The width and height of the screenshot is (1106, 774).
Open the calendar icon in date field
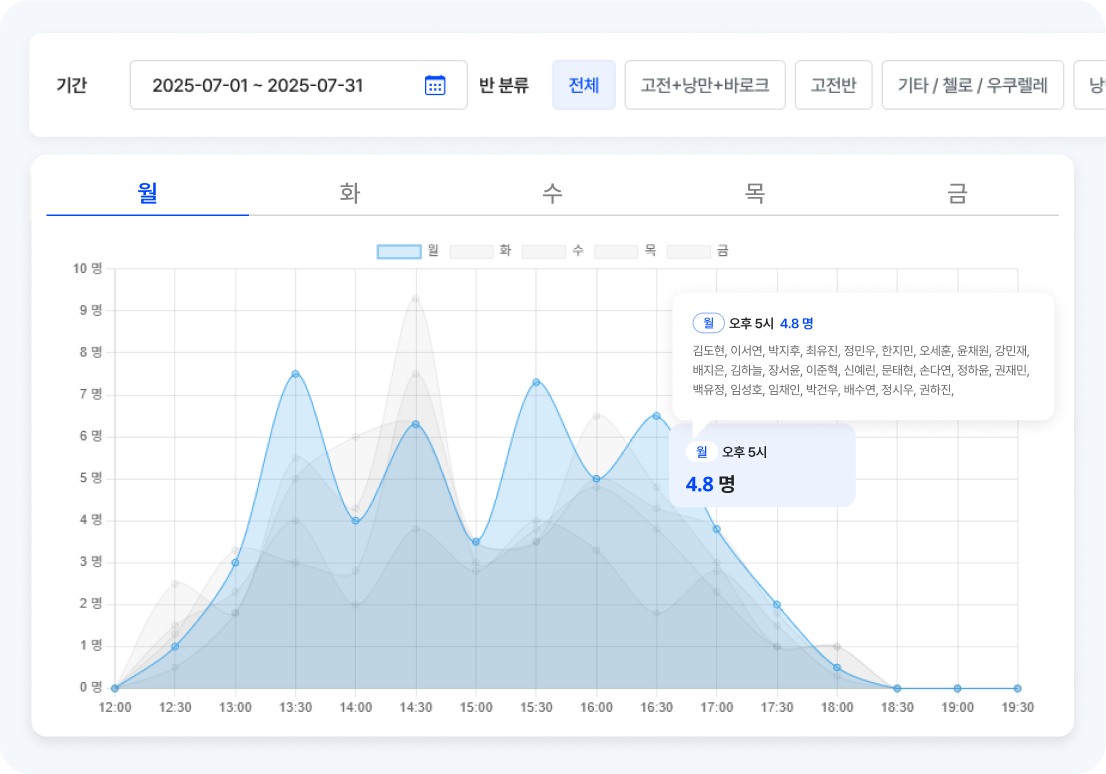(435, 85)
